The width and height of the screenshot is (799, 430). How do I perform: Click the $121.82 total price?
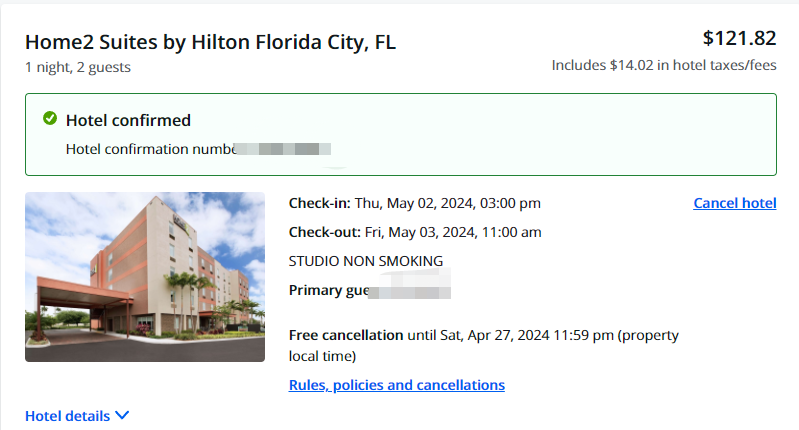739,39
